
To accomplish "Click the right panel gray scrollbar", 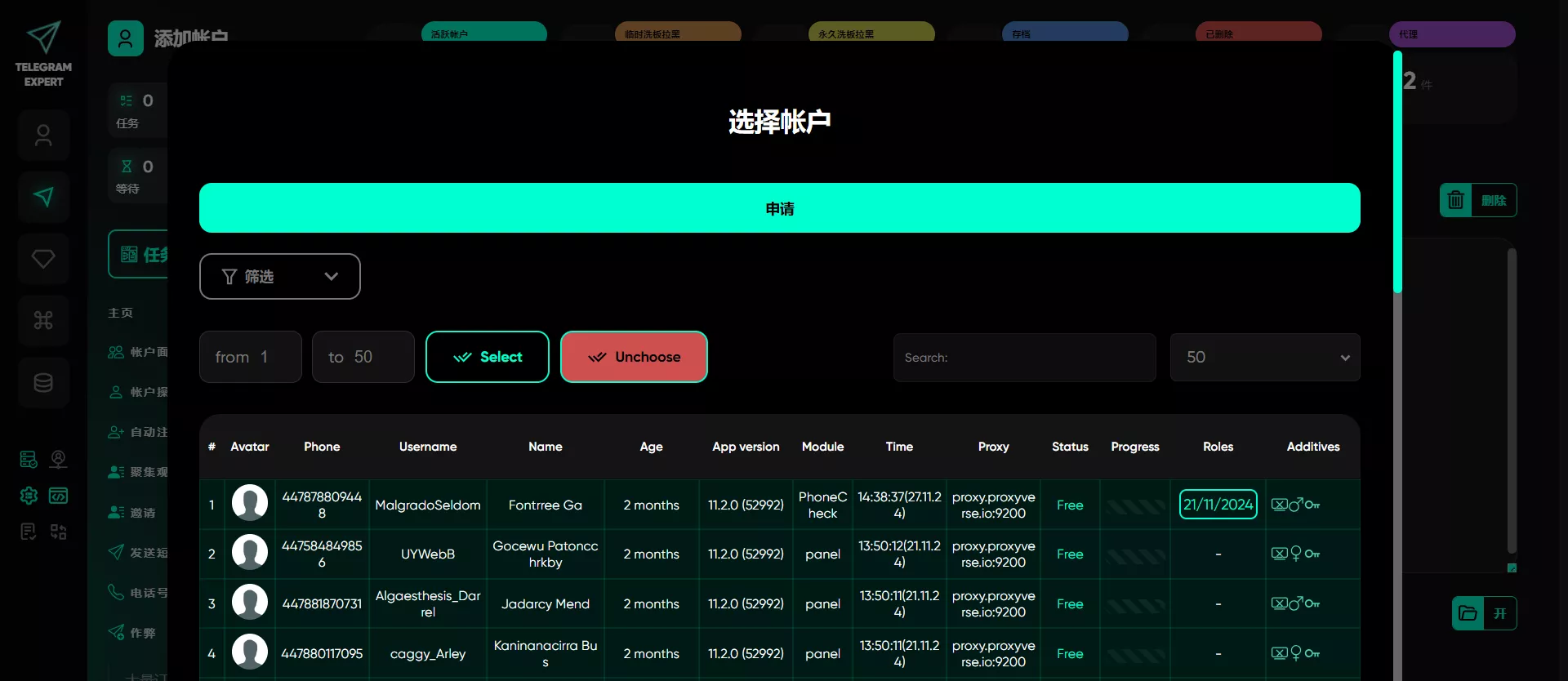I will click(x=1512, y=401).
